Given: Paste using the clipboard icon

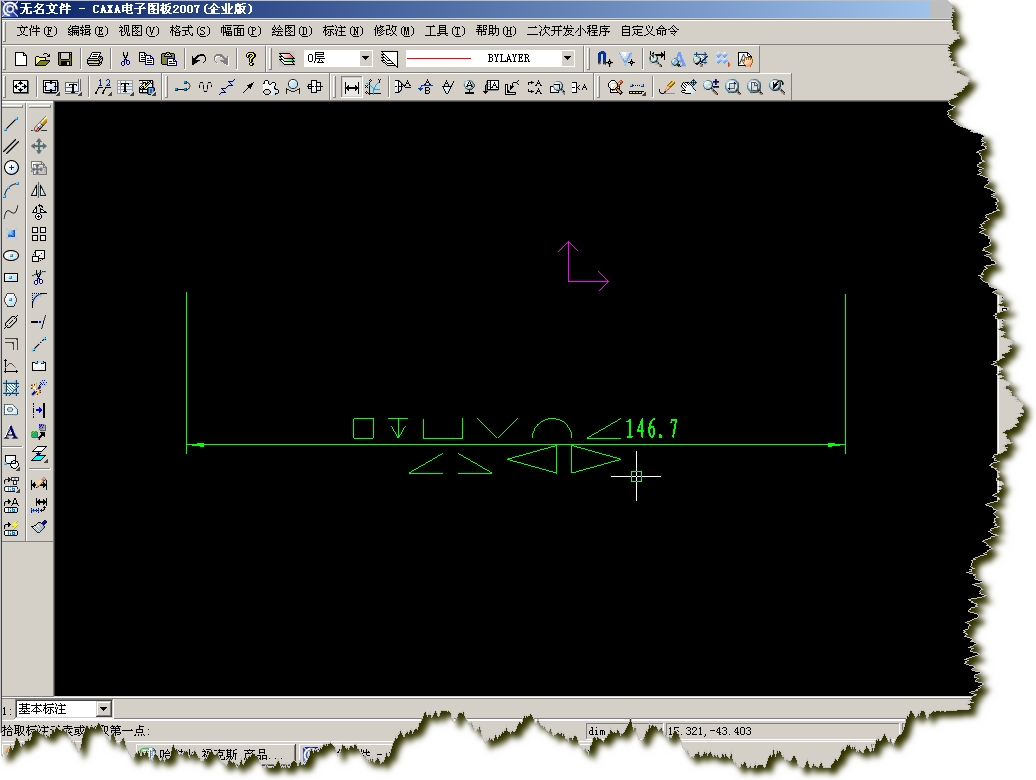Looking at the screenshot, I should pyautogui.click(x=168, y=59).
